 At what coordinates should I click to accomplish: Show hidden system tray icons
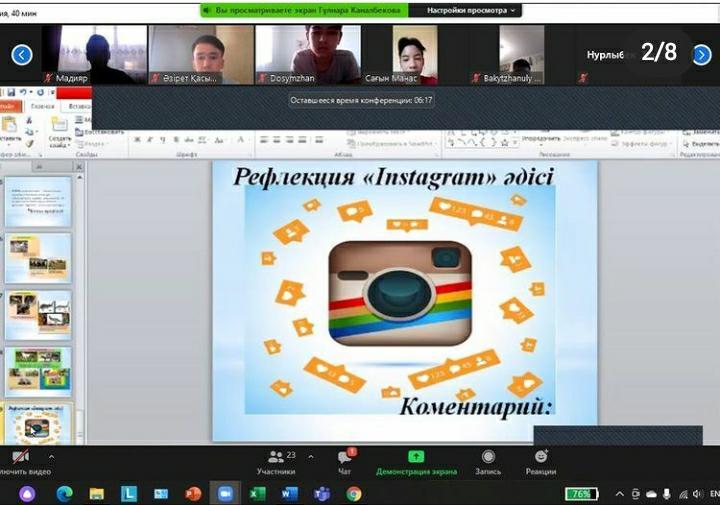(619, 494)
